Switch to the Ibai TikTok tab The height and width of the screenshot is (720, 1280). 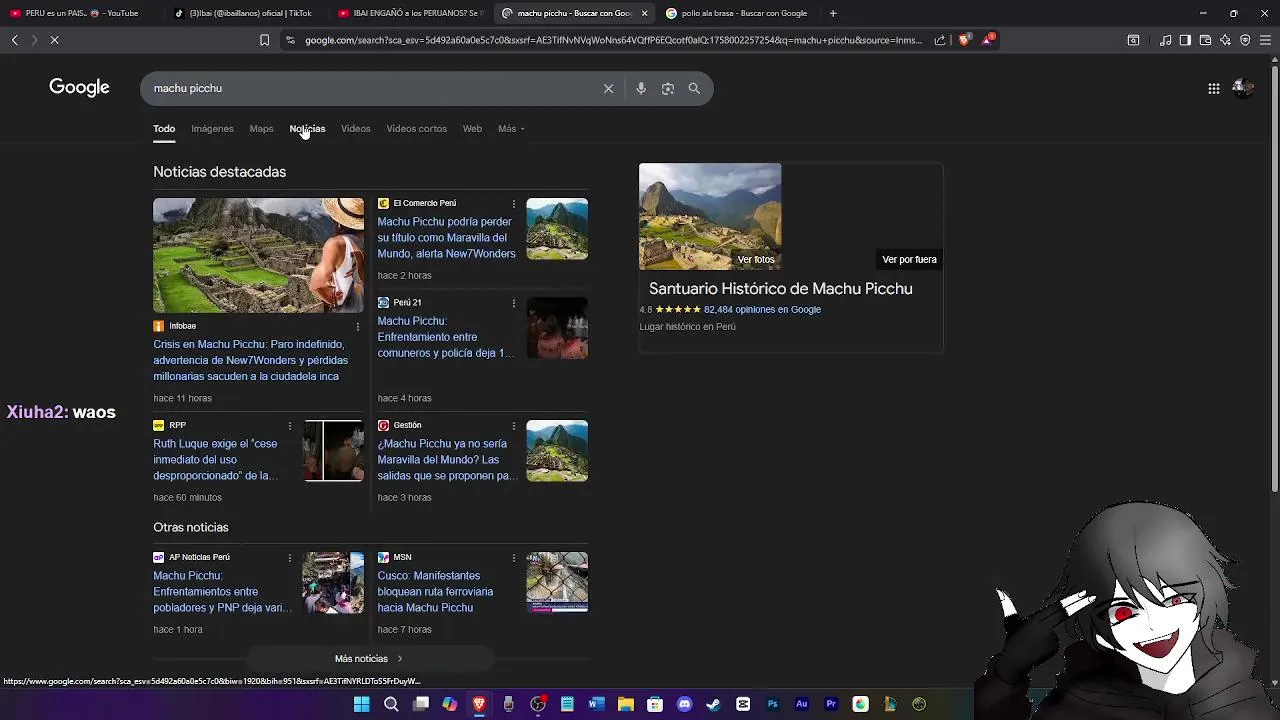[x=244, y=13]
